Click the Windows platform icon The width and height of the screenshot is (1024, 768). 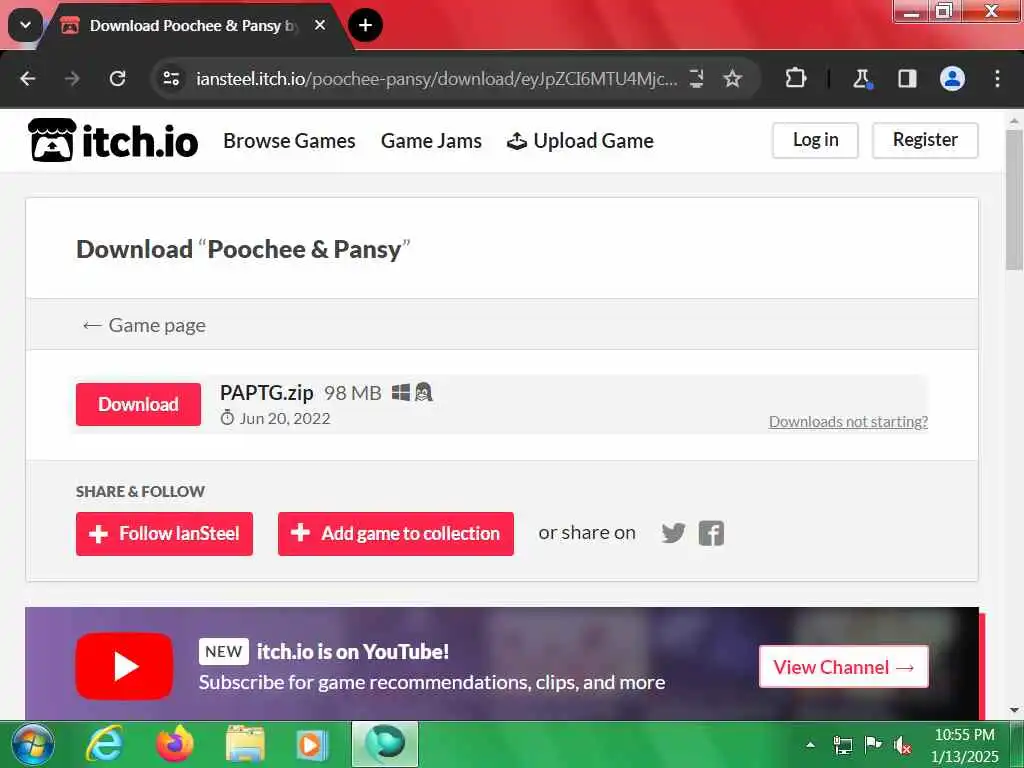pyautogui.click(x=401, y=392)
